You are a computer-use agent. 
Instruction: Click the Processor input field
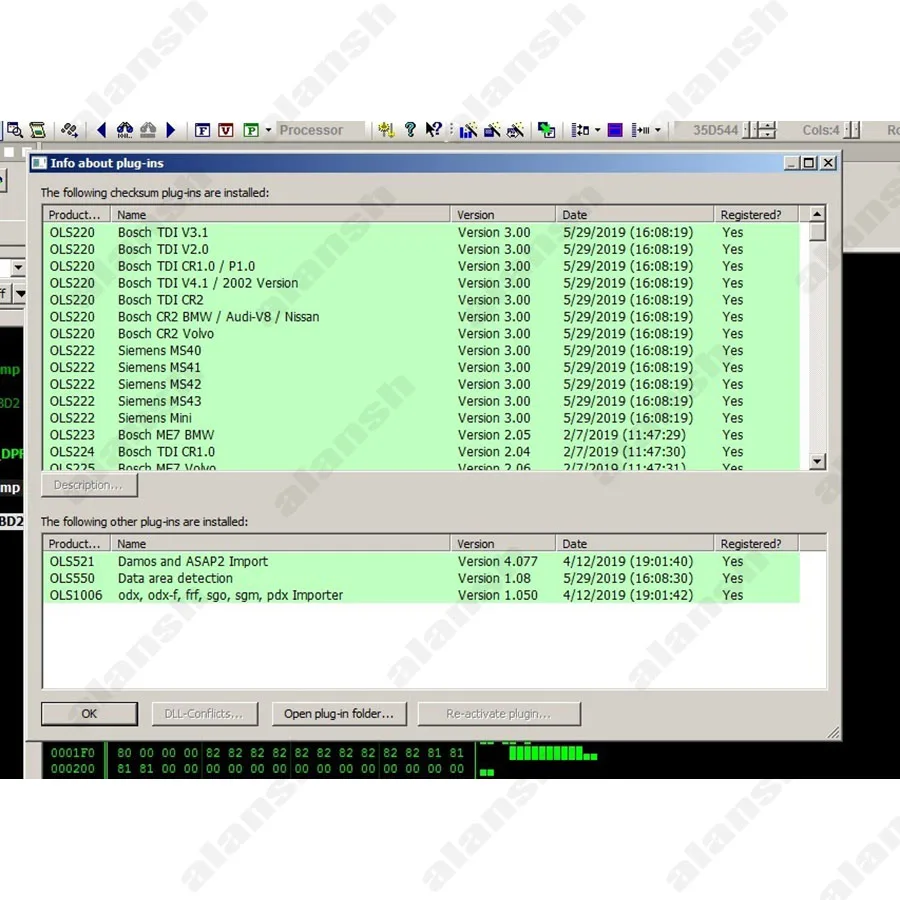(x=320, y=130)
